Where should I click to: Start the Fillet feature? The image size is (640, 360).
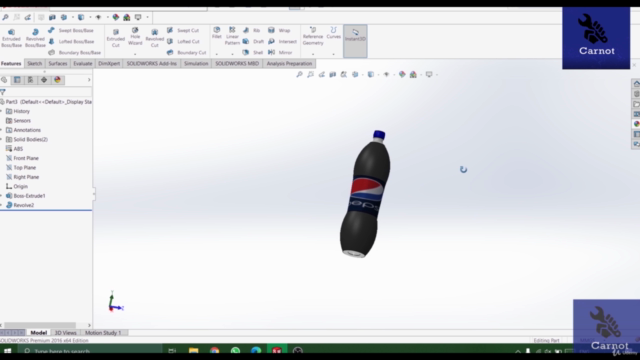click(x=217, y=33)
